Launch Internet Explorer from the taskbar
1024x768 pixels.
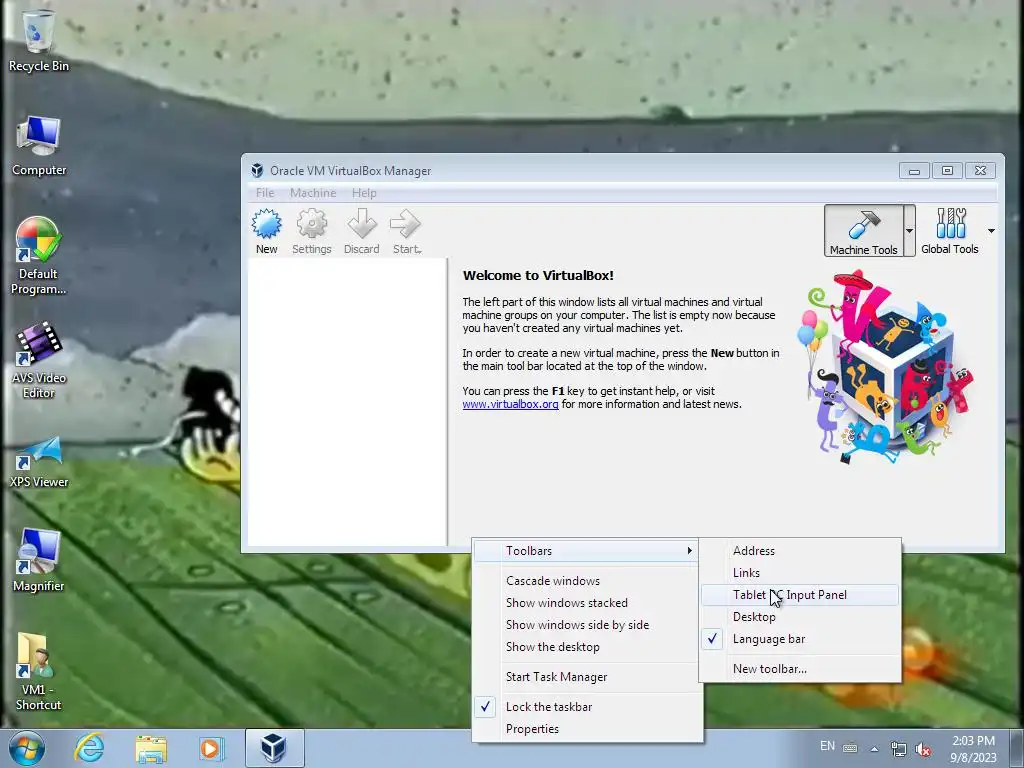[x=89, y=748]
